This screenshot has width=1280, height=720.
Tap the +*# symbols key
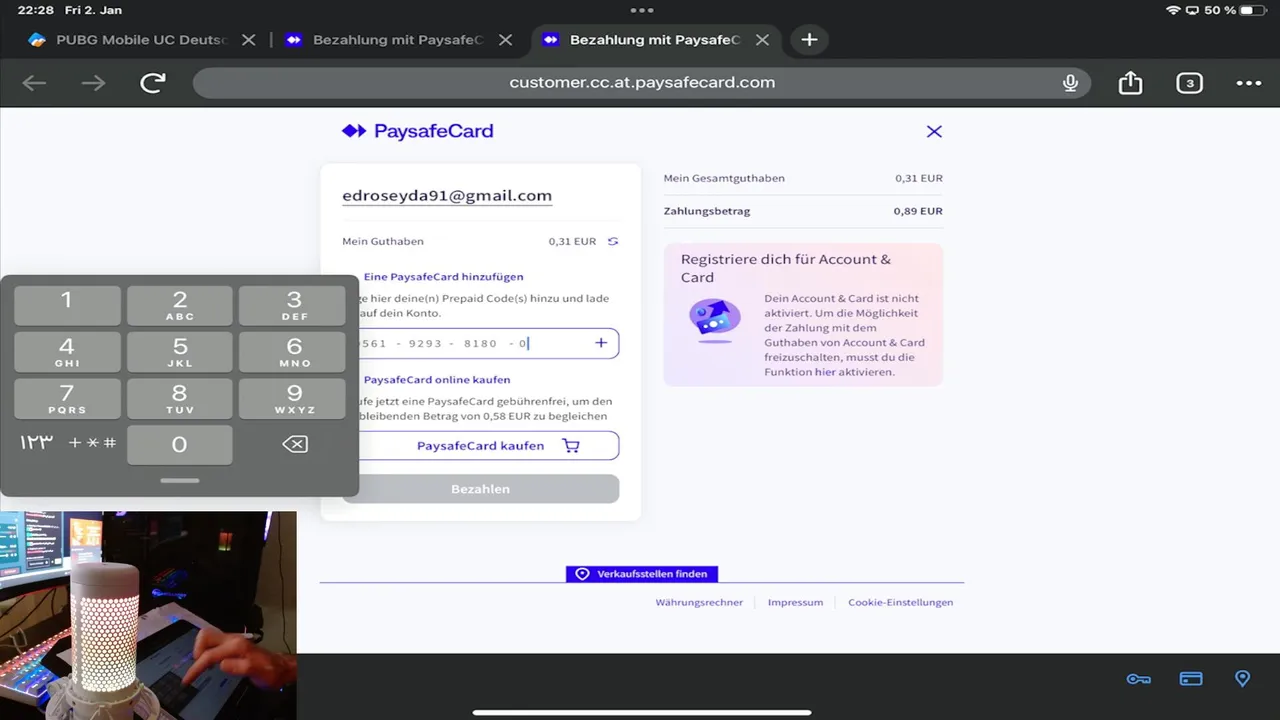(x=92, y=443)
